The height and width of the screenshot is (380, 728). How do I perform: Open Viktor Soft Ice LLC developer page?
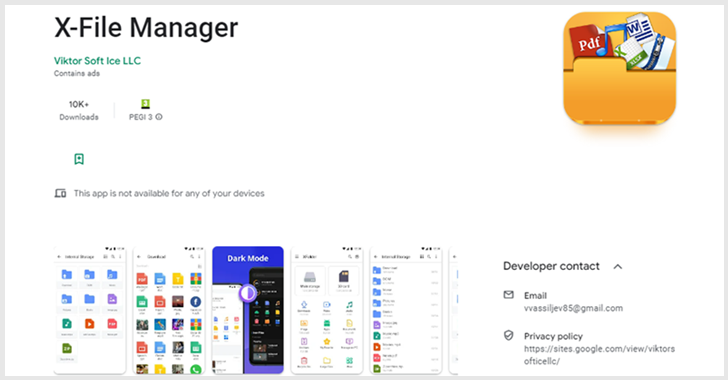98,61
